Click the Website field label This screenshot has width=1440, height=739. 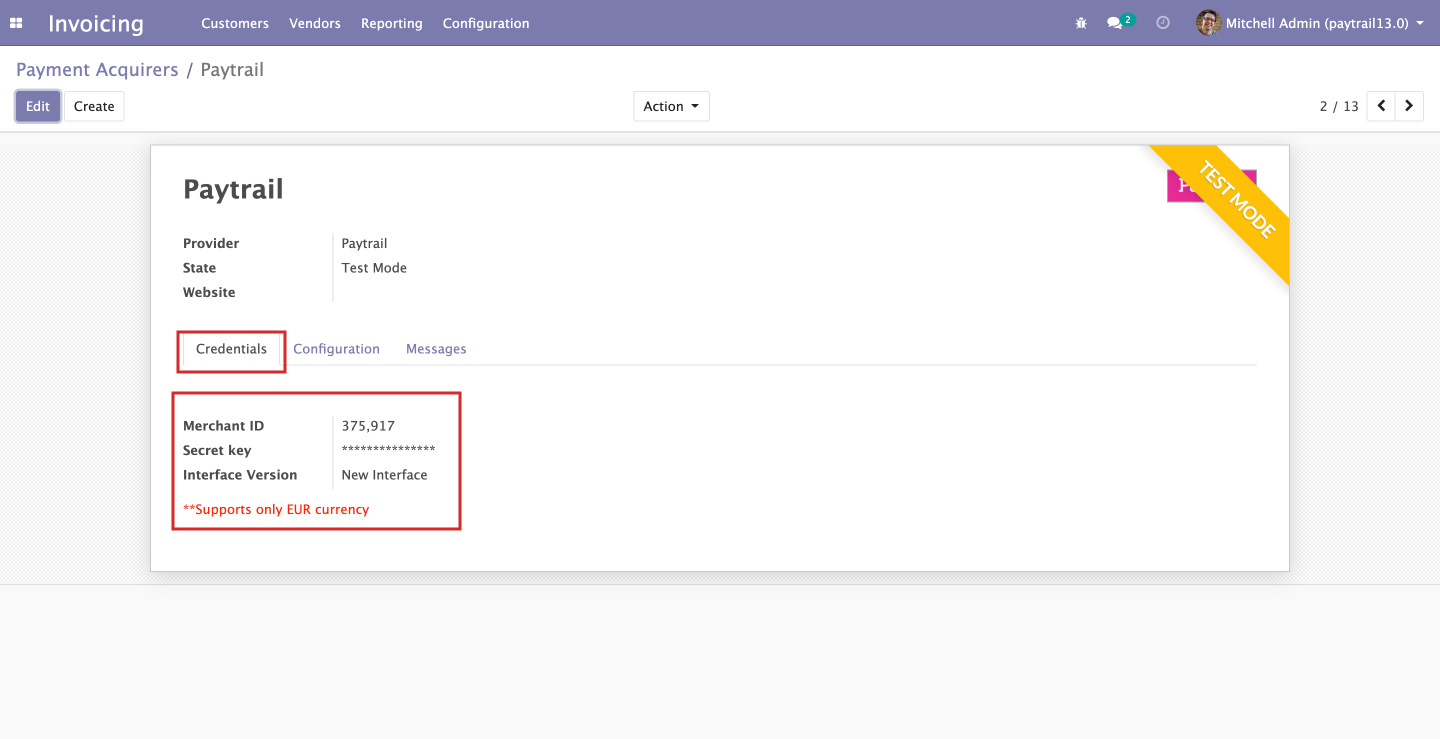point(209,293)
